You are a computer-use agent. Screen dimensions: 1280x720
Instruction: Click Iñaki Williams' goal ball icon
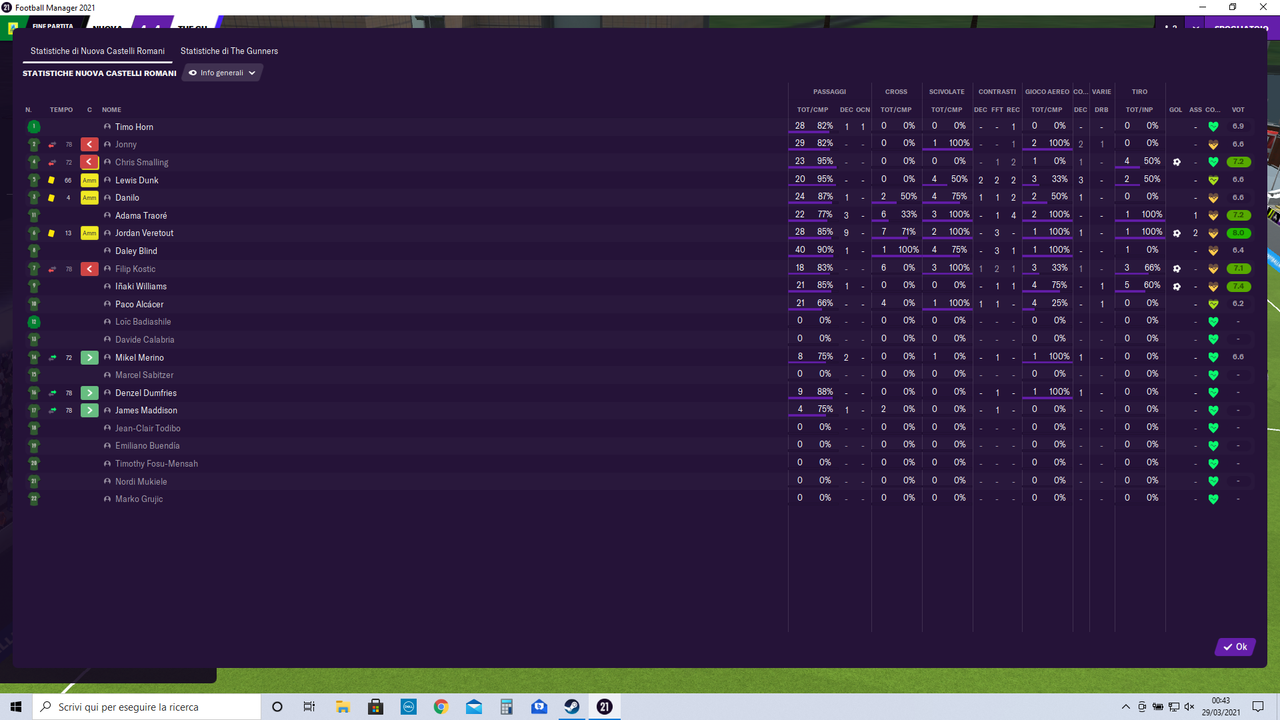point(1177,286)
